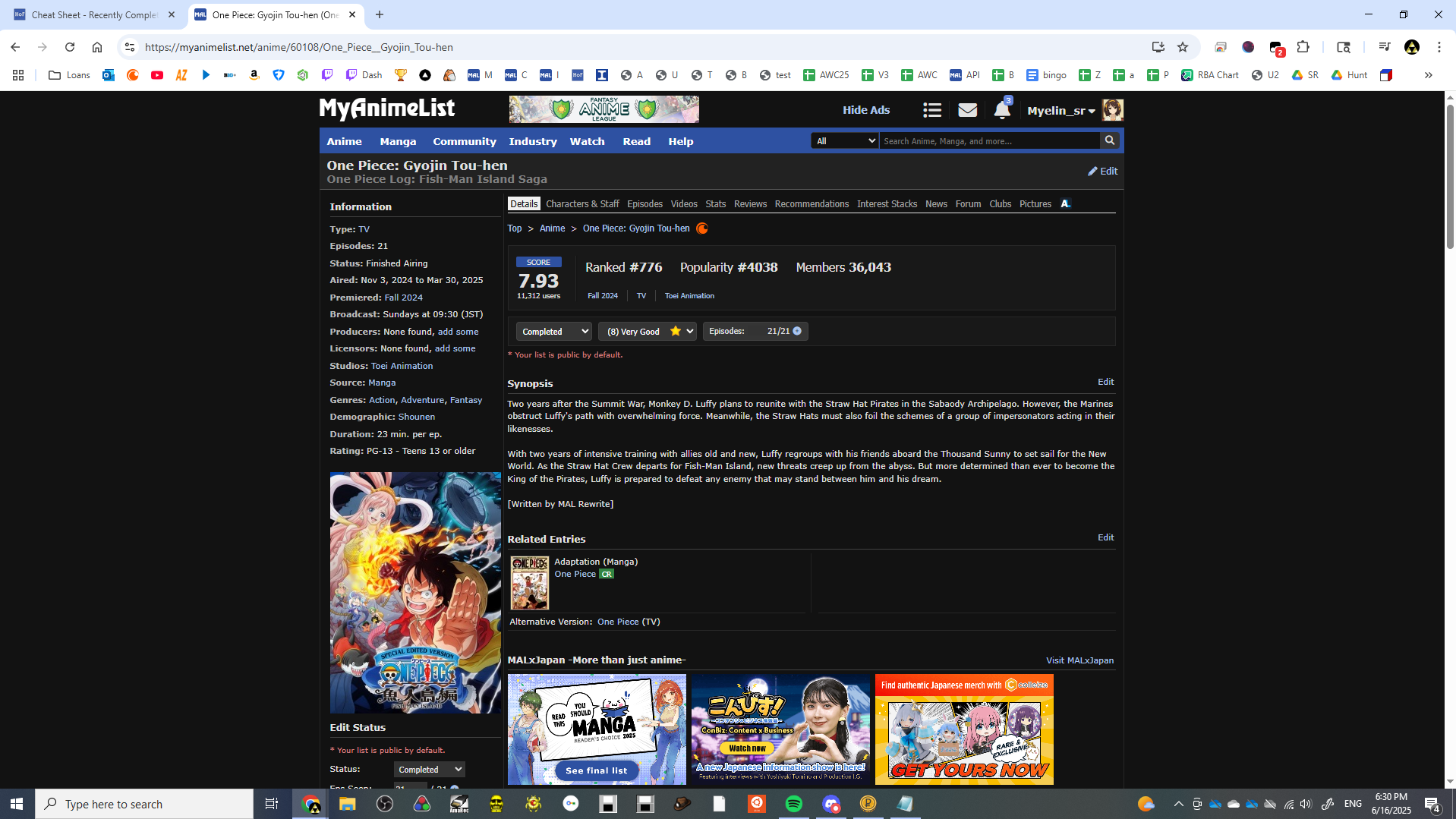Image resolution: width=1456 pixels, height=819 pixels.
Task: Click the Visit MALxJapan link
Action: (1080, 660)
